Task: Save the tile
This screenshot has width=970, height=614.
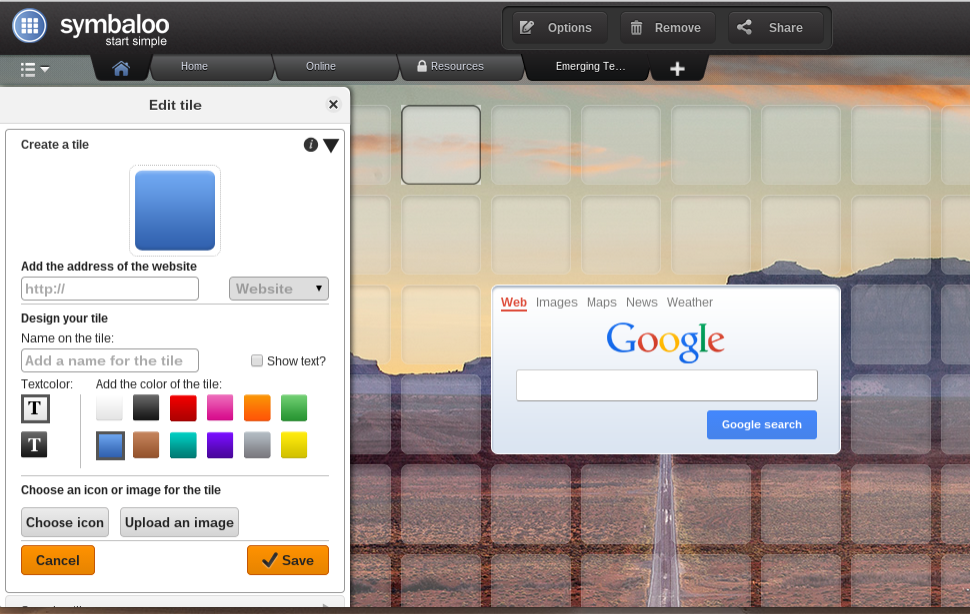Action: tap(288, 560)
